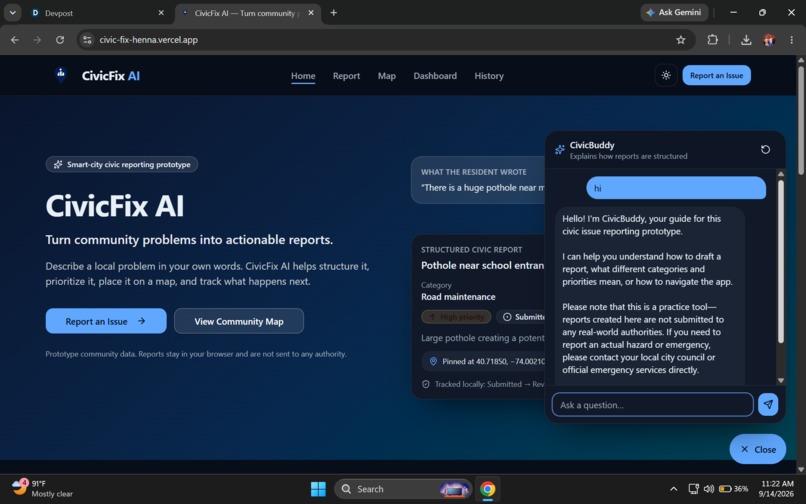806x504 pixels.
Task: Open the Windows Start menu
Action: click(x=318, y=489)
